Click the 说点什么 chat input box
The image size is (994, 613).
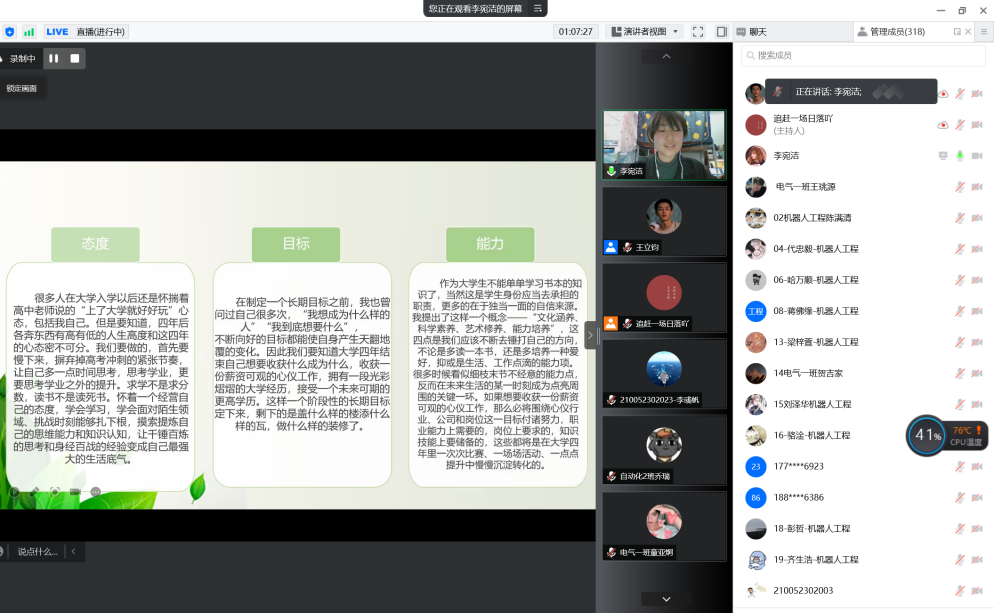pyautogui.click(x=37, y=551)
